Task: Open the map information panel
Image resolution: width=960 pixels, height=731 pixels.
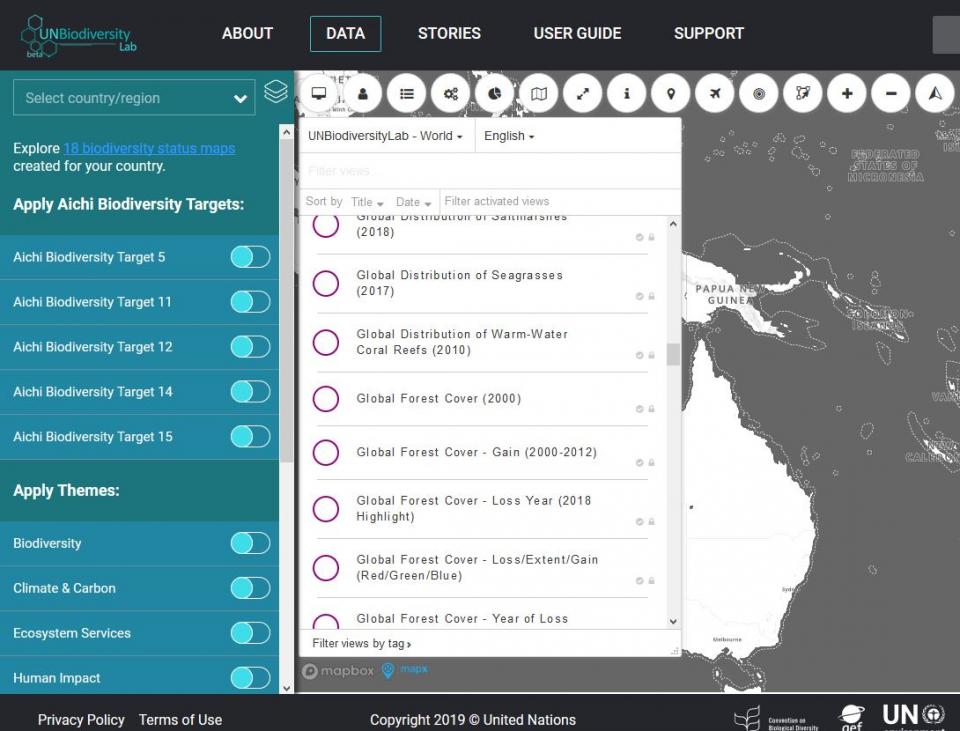Action: [x=627, y=93]
